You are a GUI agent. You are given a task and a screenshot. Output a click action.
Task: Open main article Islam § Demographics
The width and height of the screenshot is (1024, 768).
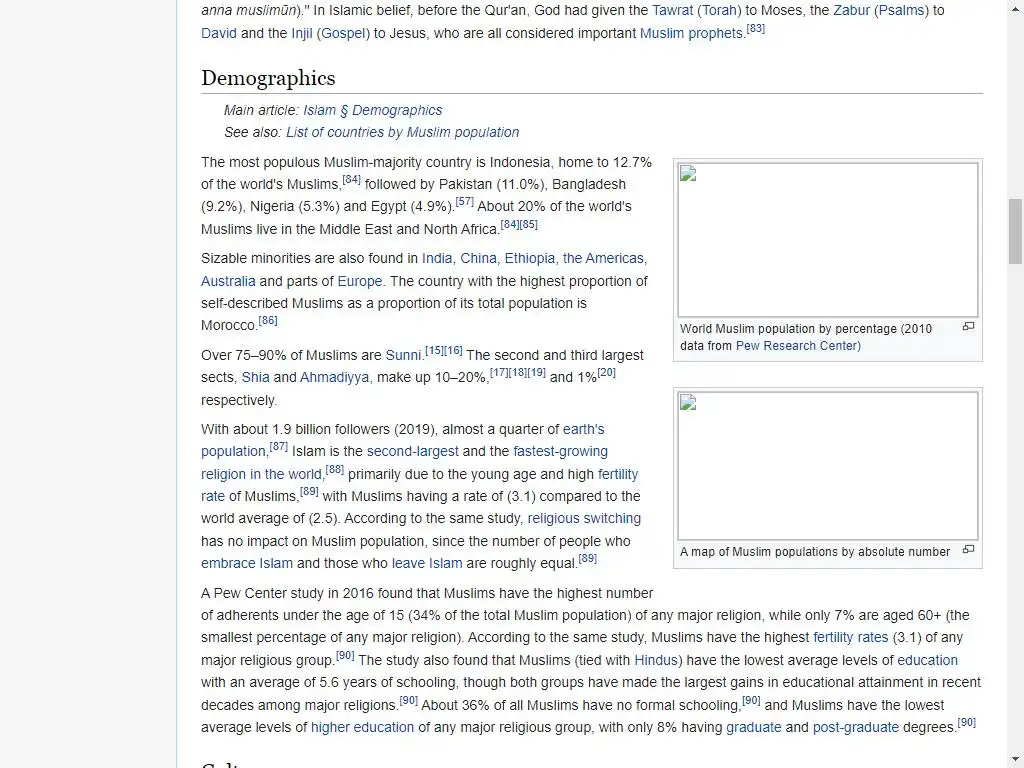tap(372, 110)
